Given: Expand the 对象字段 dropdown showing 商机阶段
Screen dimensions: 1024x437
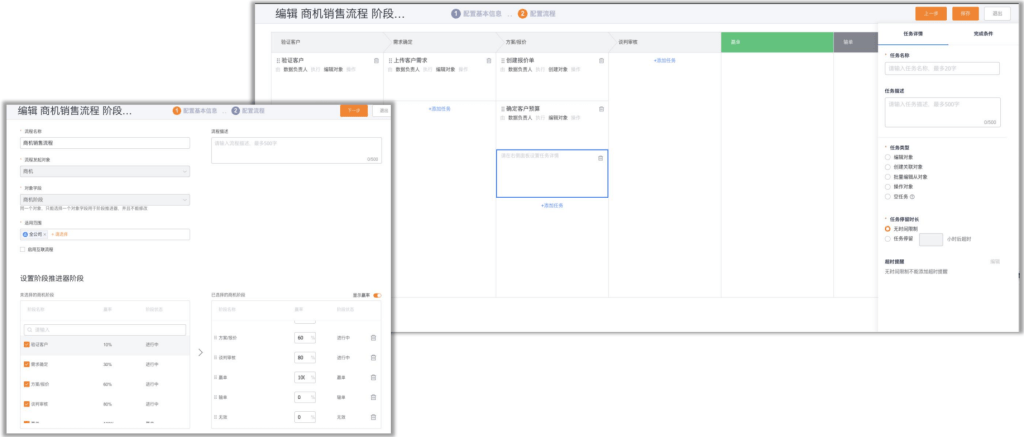Looking at the screenshot, I should pyautogui.click(x=105, y=199).
